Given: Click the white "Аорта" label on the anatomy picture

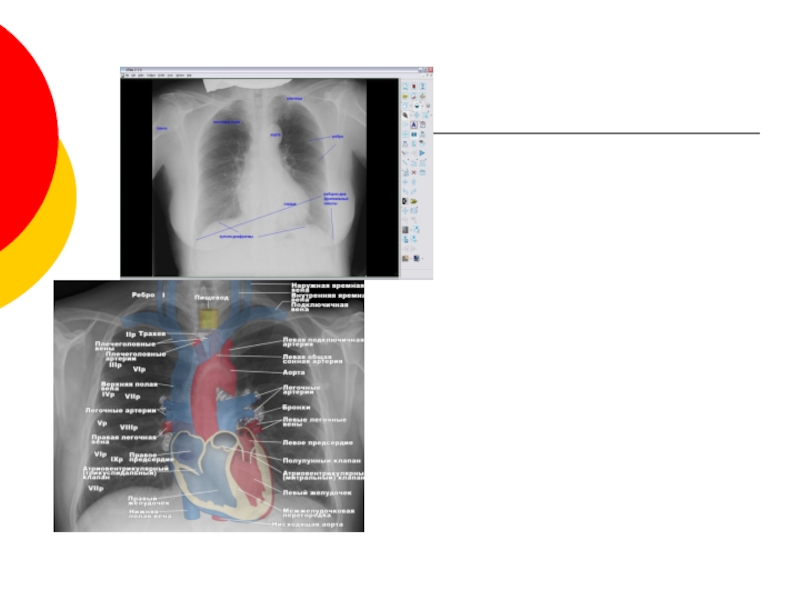Looking at the screenshot, I should tap(294, 372).
